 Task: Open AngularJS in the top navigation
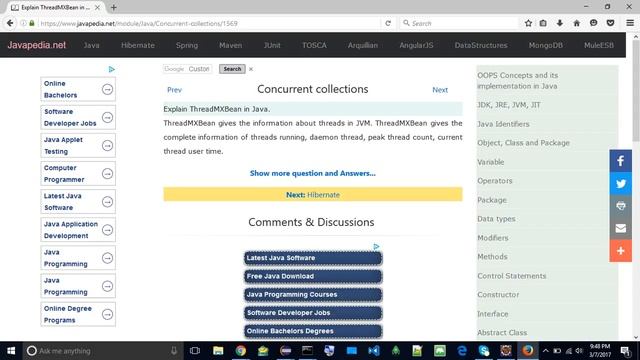click(x=416, y=45)
